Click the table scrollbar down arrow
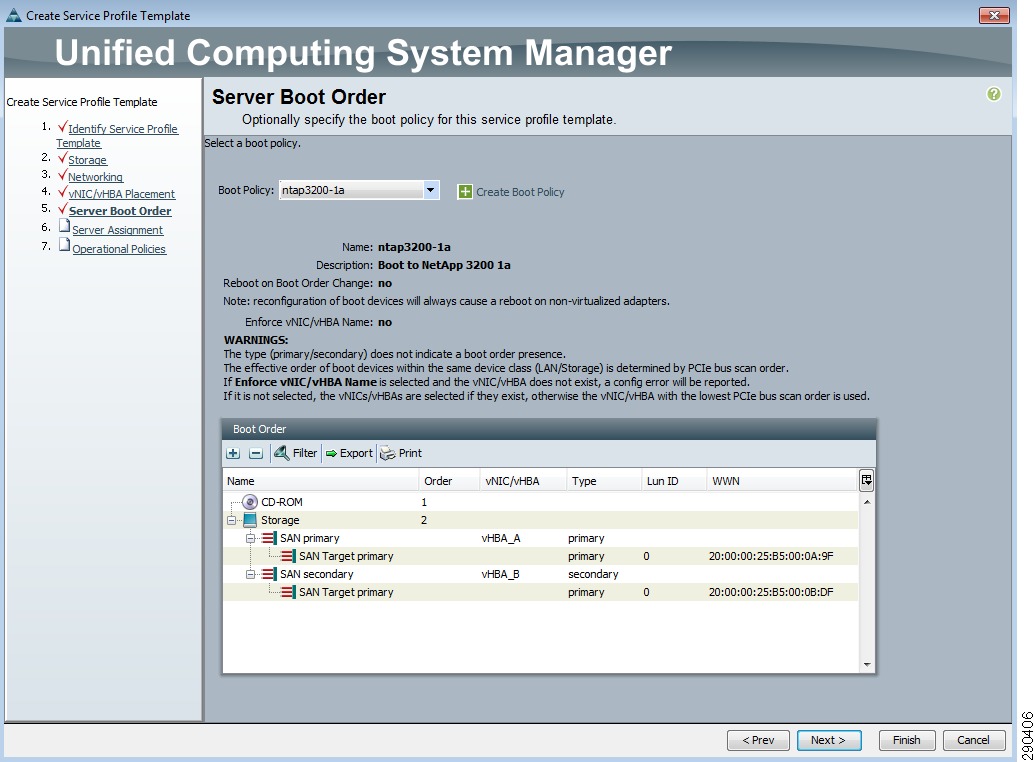1035x762 pixels. pos(867,664)
